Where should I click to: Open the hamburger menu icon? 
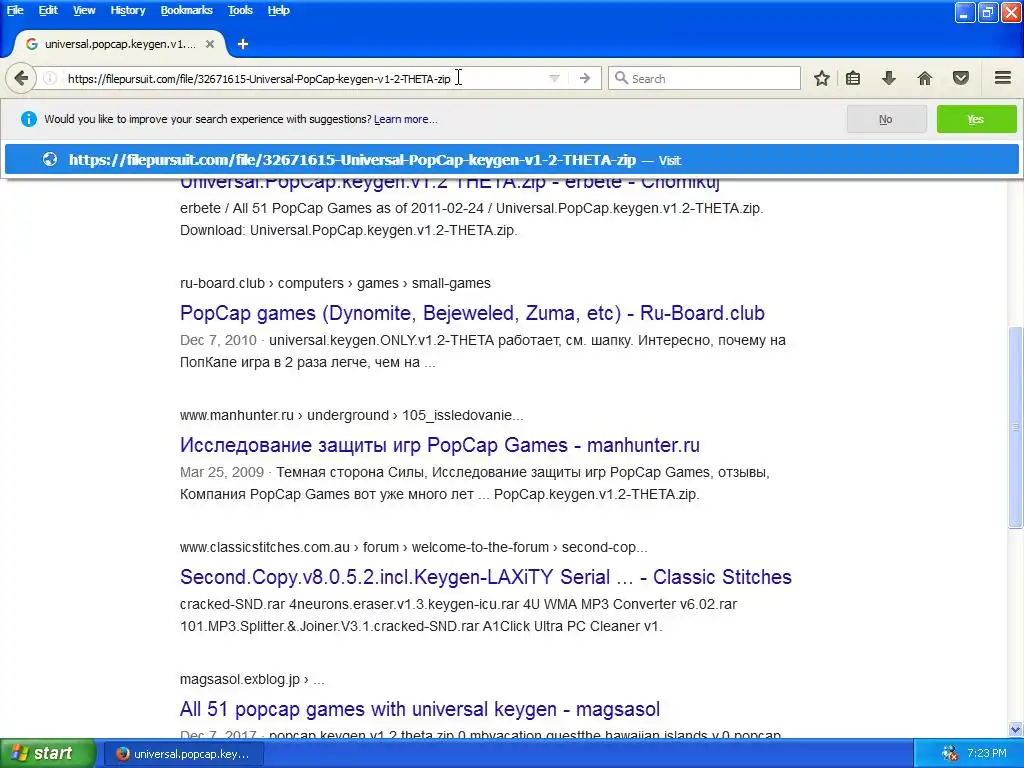pyautogui.click(x=1003, y=78)
